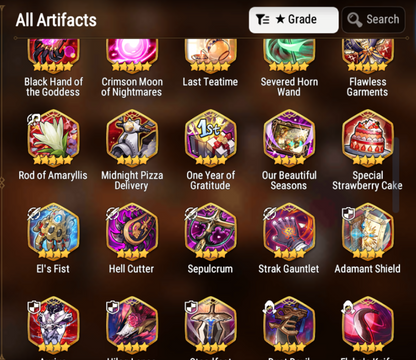416x360 pixels.
Task: Click the Hell Cutter artifact icon
Action: [x=132, y=232]
